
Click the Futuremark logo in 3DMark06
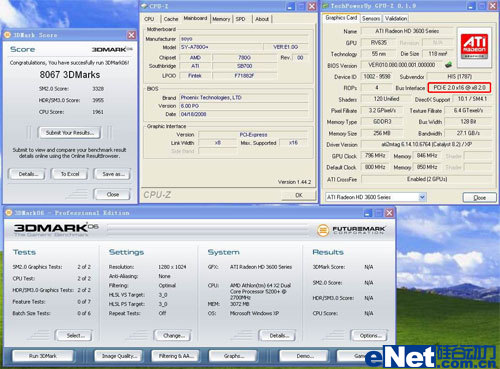click(351, 230)
